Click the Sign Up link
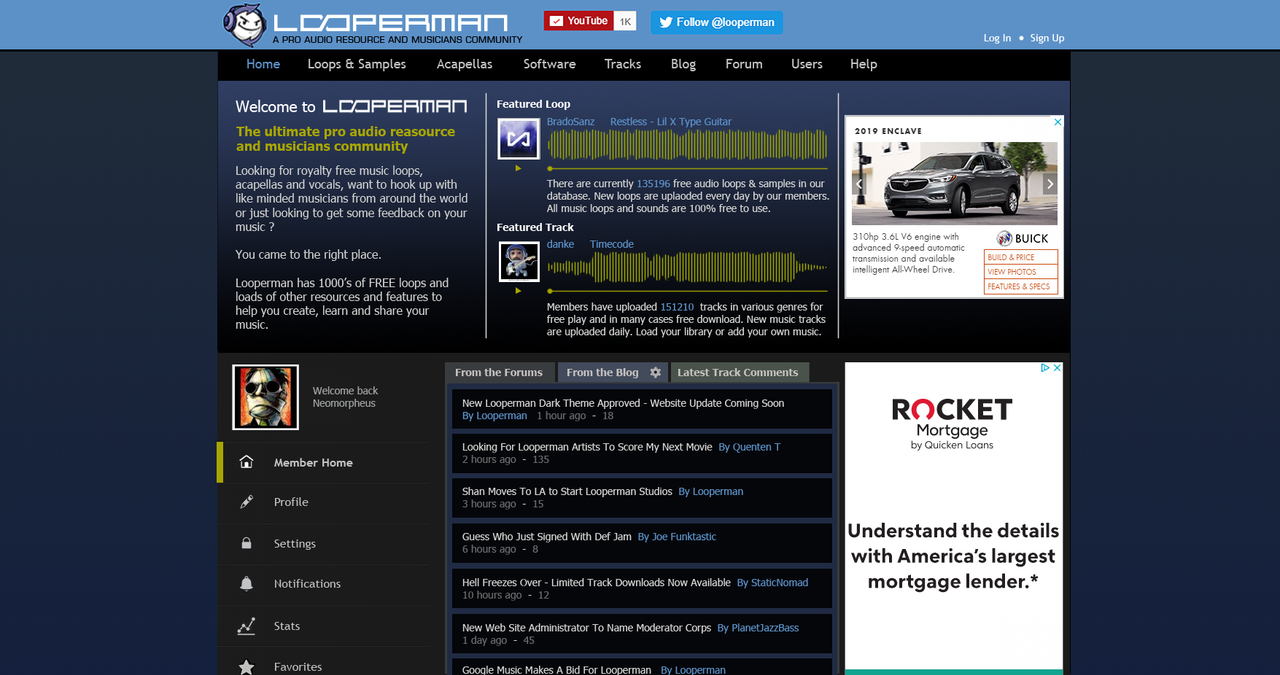The width and height of the screenshot is (1280, 675). click(1047, 38)
